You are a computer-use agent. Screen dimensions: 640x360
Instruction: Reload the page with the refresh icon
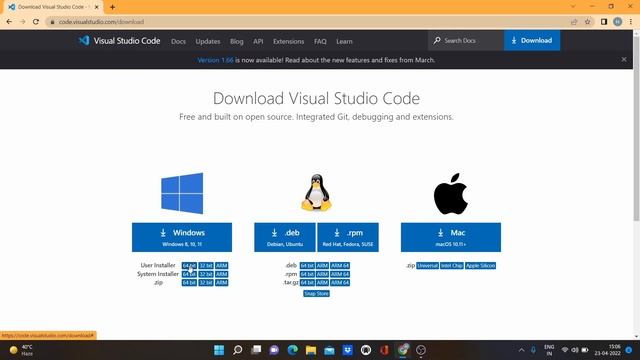pos(36,22)
